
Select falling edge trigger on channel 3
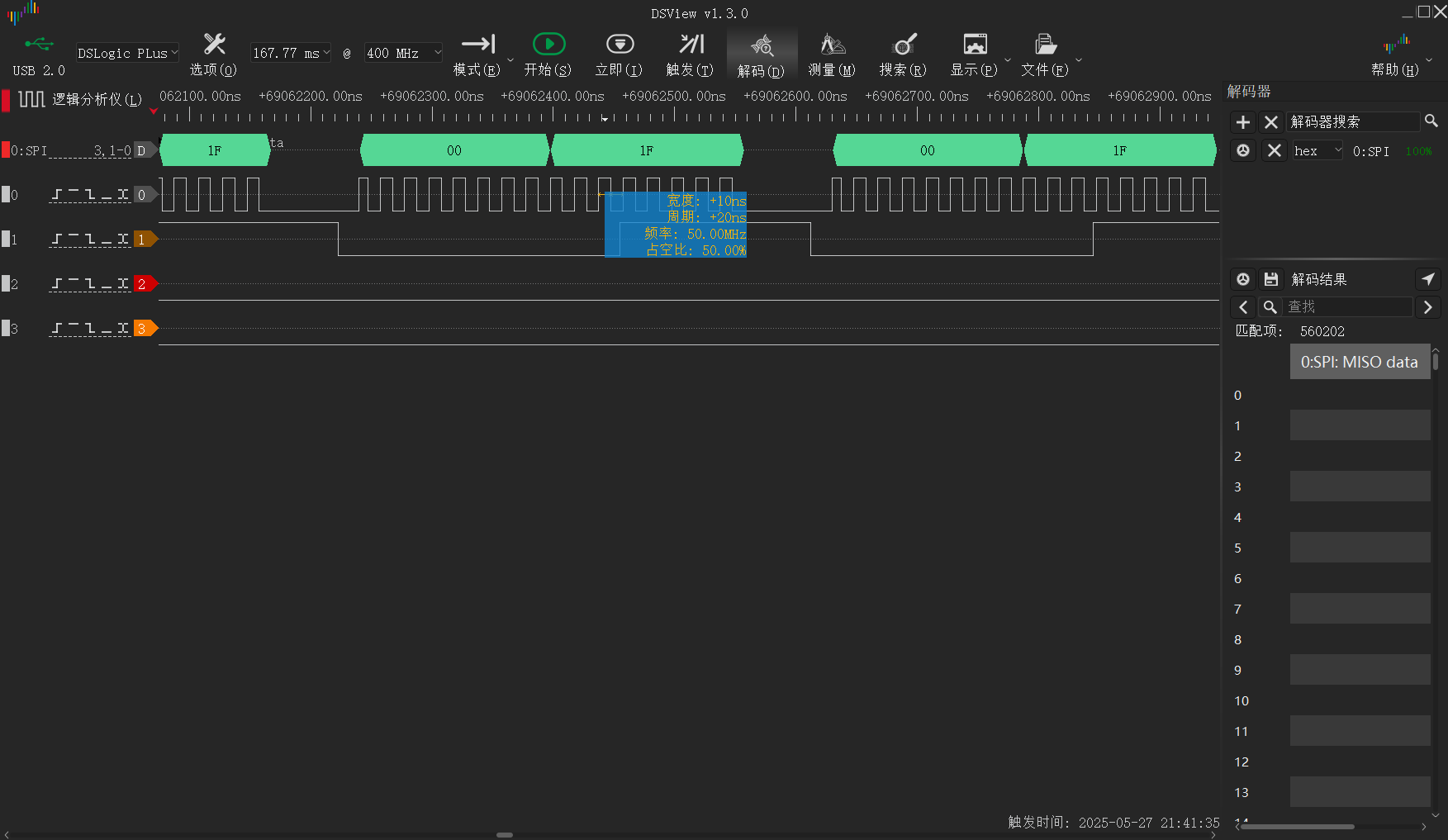[x=90, y=329]
